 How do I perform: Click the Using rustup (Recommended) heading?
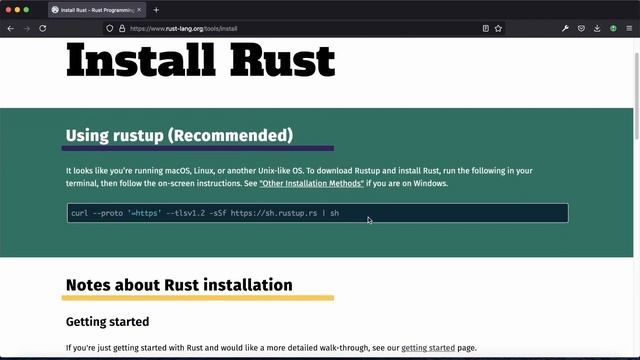pyautogui.click(x=179, y=136)
